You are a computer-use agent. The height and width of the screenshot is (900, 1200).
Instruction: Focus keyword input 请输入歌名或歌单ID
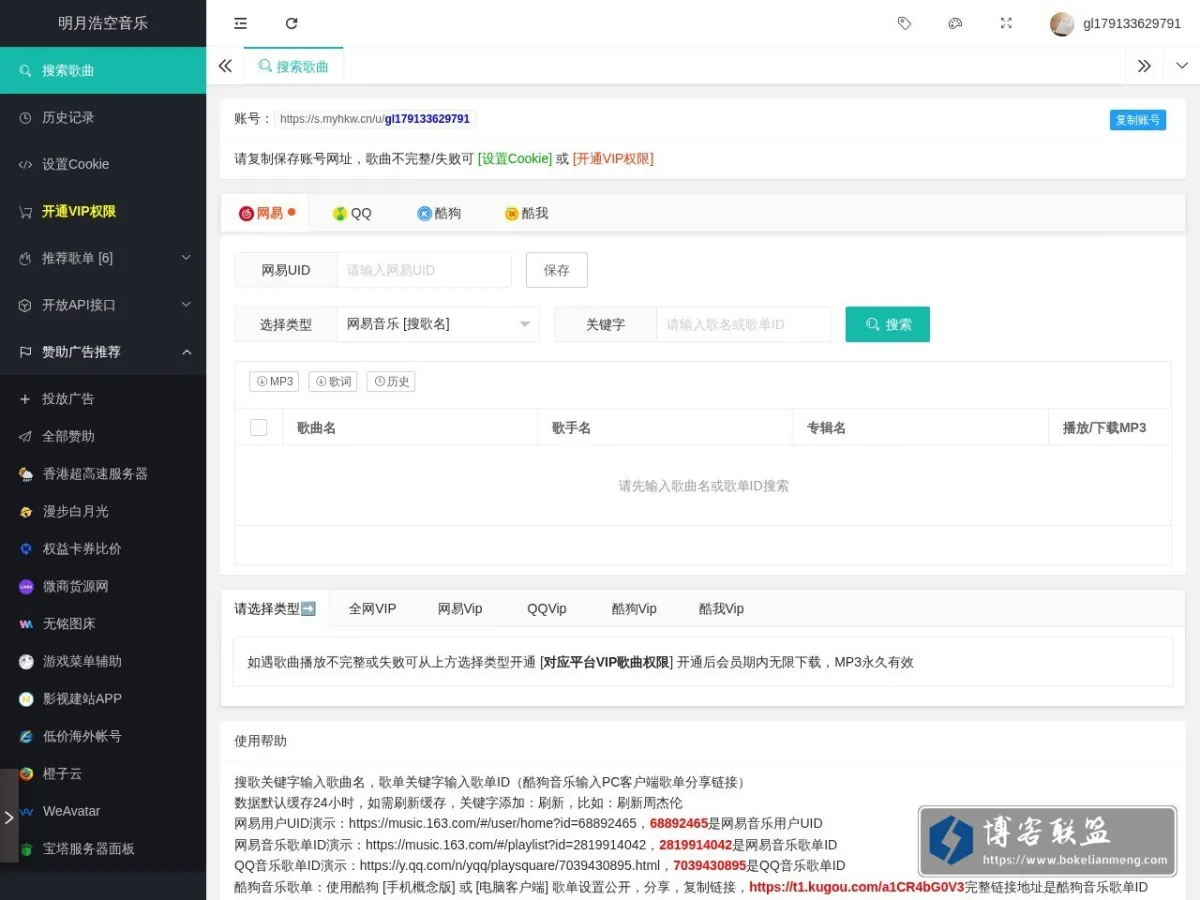[744, 324]
